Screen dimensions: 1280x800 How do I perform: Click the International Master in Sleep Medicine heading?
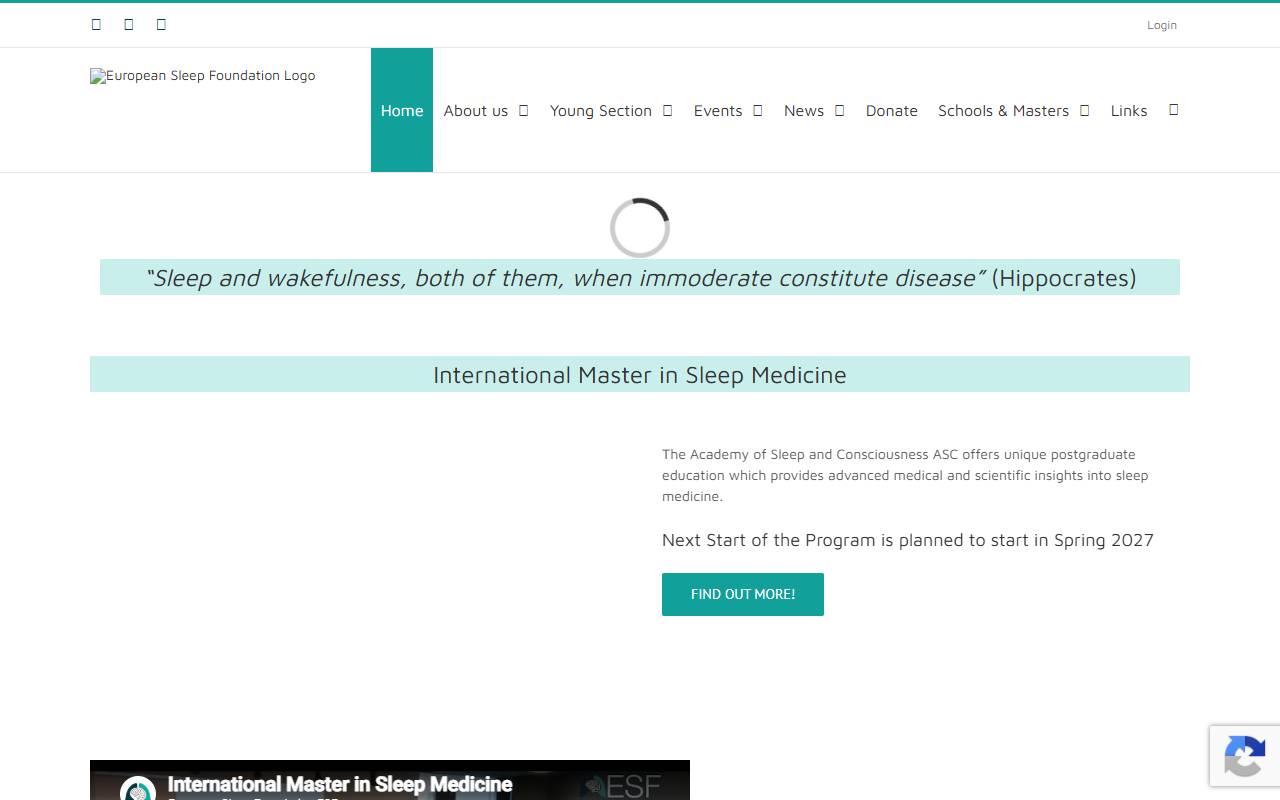coord(640,374)
